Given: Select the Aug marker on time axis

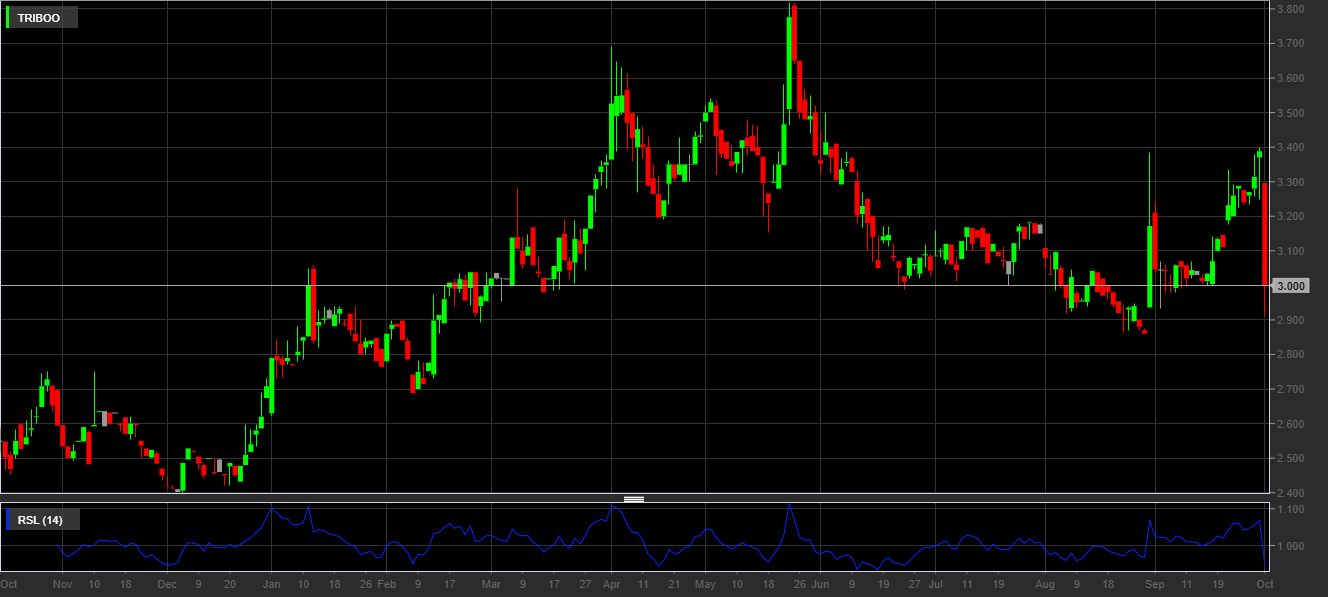Looking at the screenshot, I should (x=1045, y=584).
